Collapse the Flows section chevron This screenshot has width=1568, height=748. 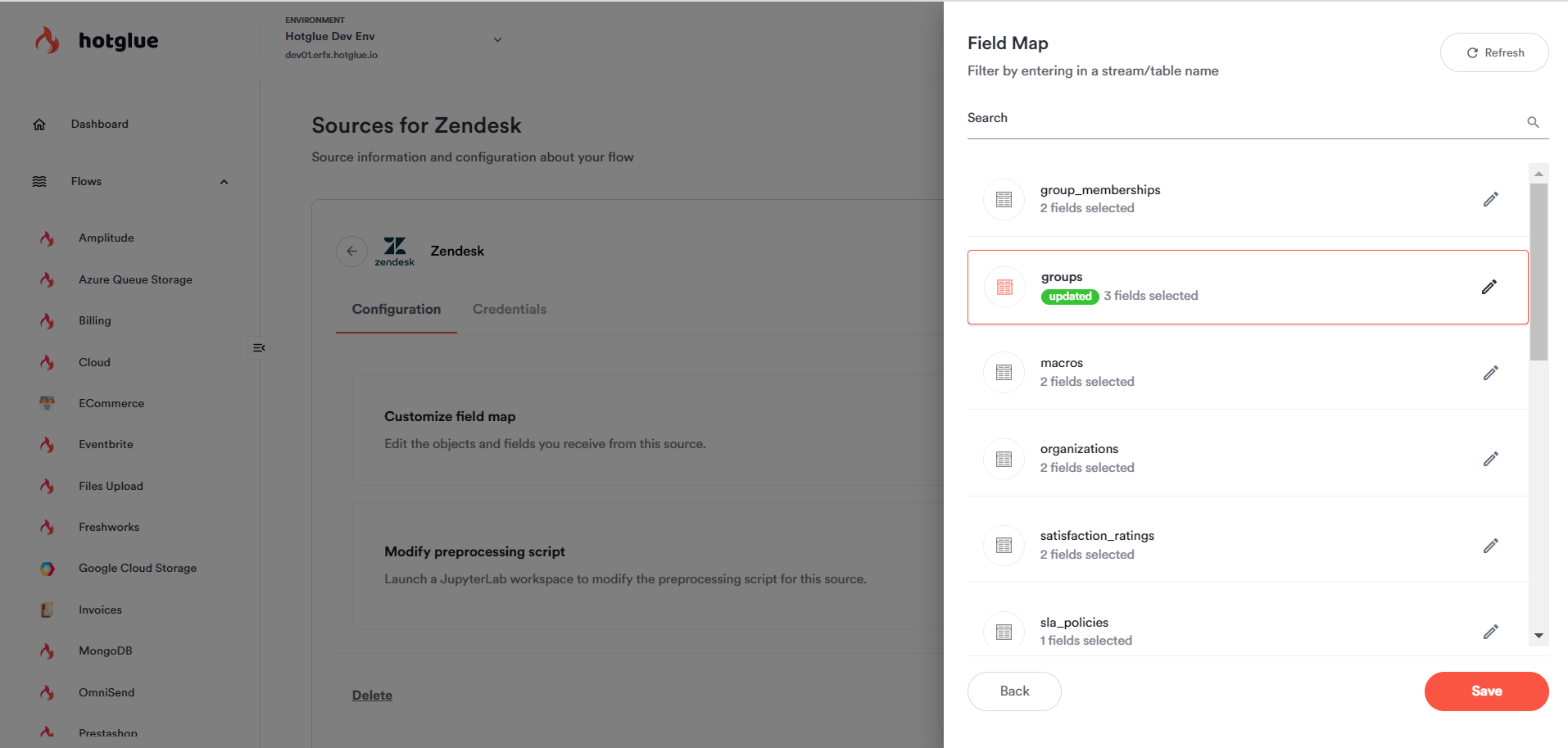pyautogui.click(x=224, y=182)
